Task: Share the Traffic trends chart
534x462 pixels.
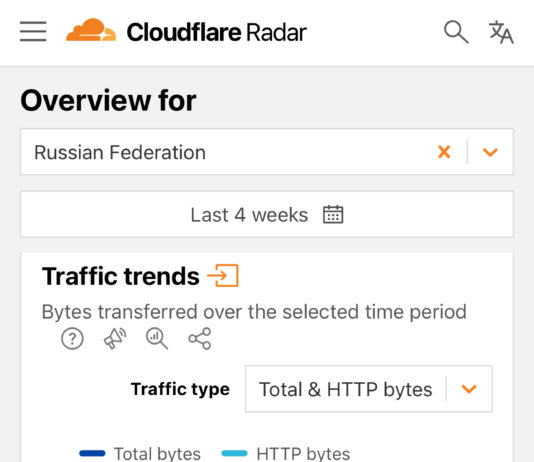Action: (200, 338)
